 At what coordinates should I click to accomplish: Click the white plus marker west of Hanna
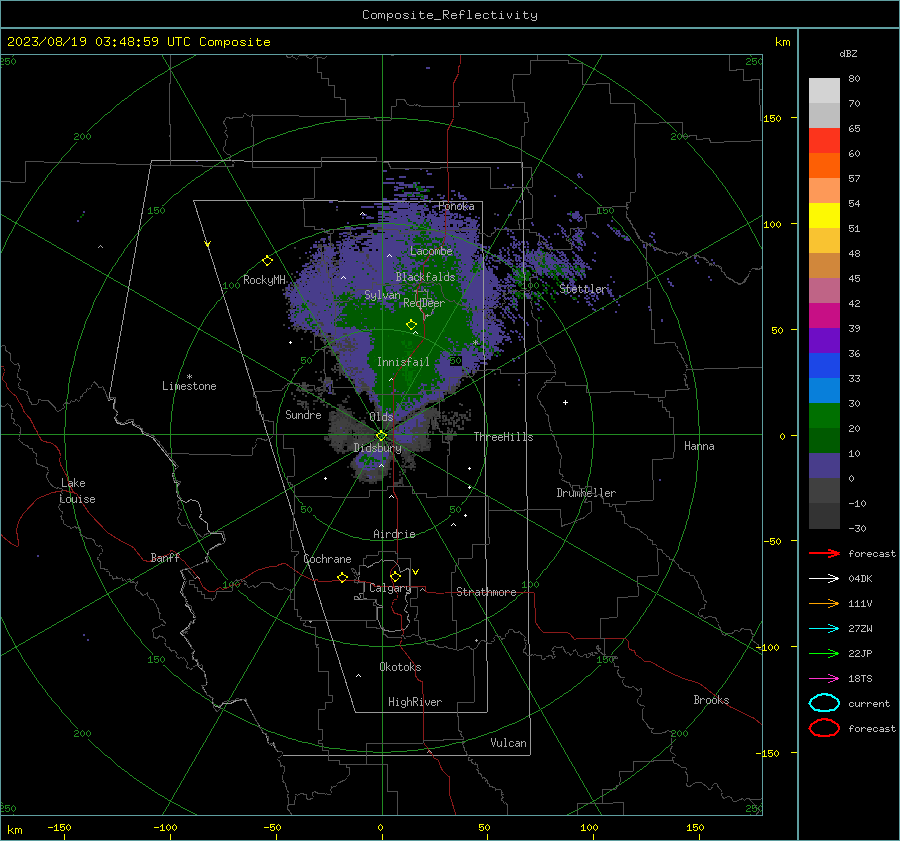[565, 402]
